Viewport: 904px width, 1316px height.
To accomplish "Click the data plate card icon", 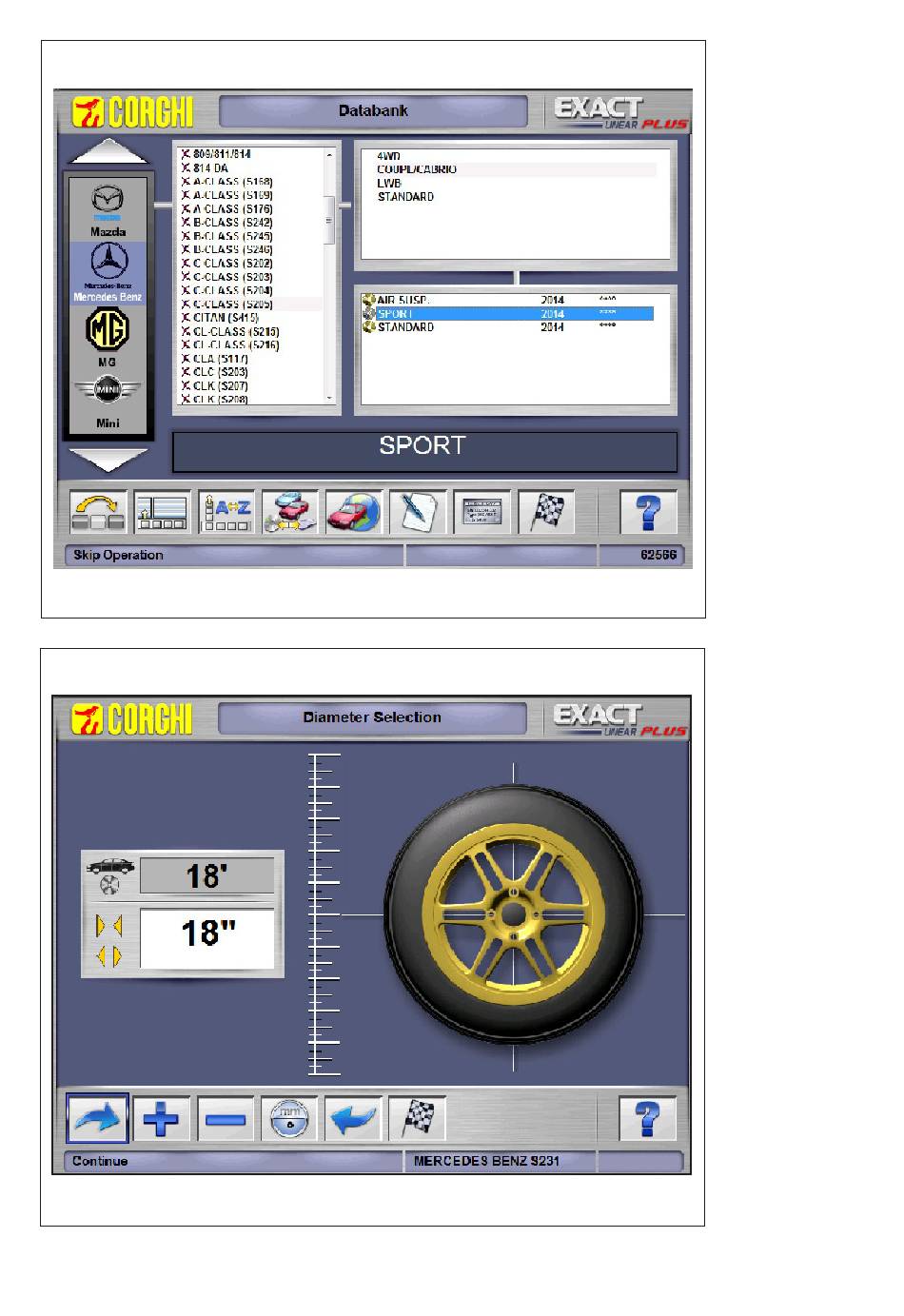I will coord(482,512).
